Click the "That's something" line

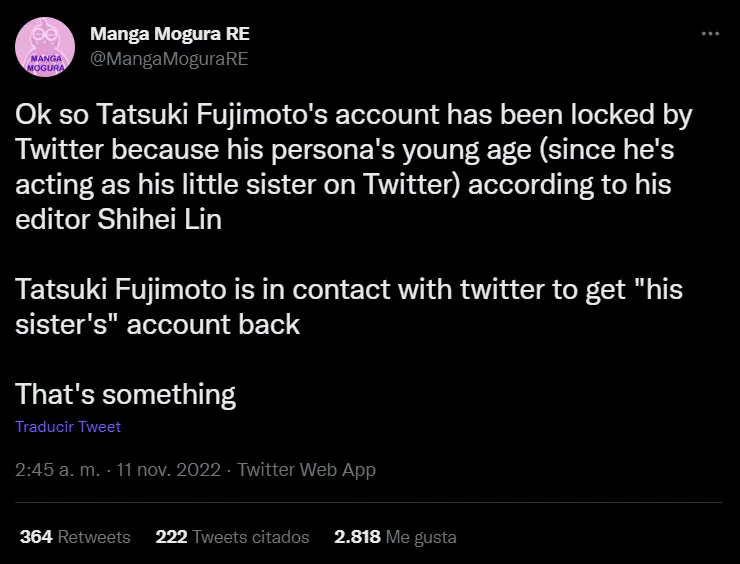tap(125, 394)
